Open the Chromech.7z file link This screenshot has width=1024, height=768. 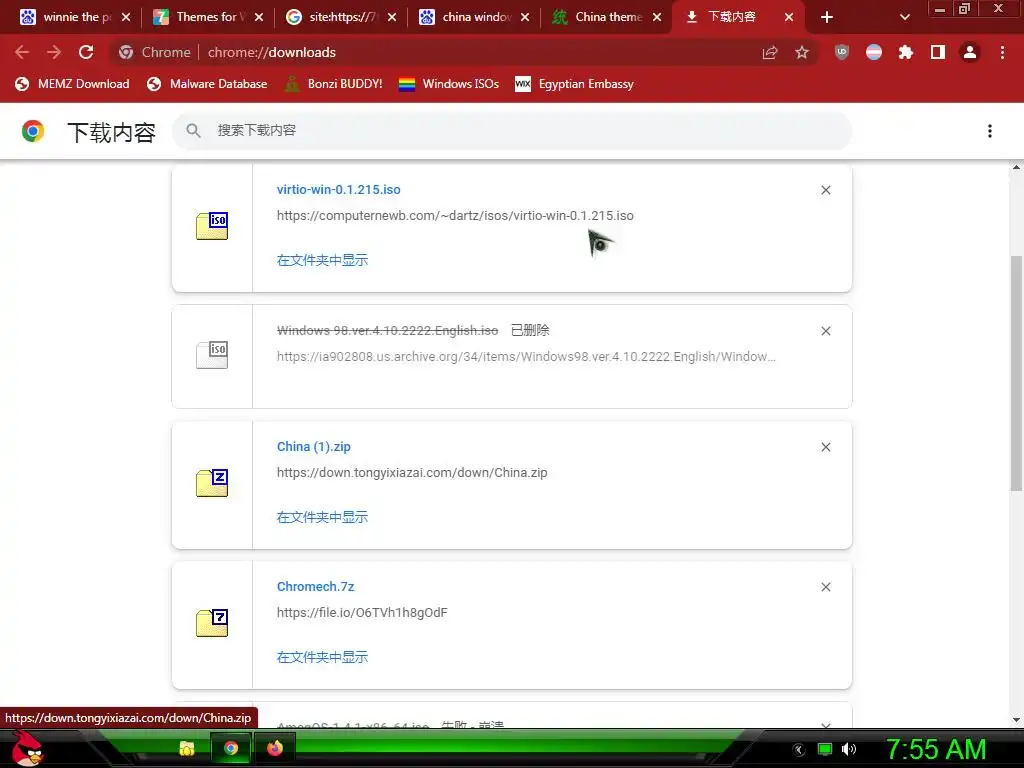coord(315,586)
